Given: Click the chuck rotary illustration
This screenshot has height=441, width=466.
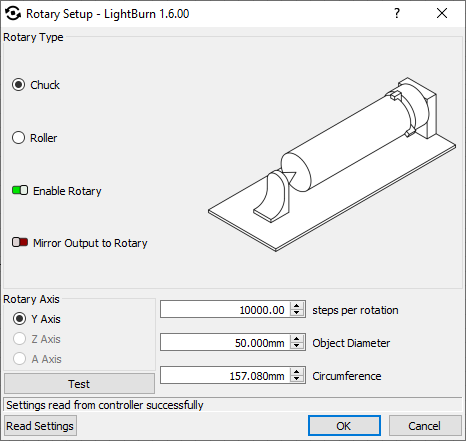Looking at the screenshot, I should click(332, 164).
